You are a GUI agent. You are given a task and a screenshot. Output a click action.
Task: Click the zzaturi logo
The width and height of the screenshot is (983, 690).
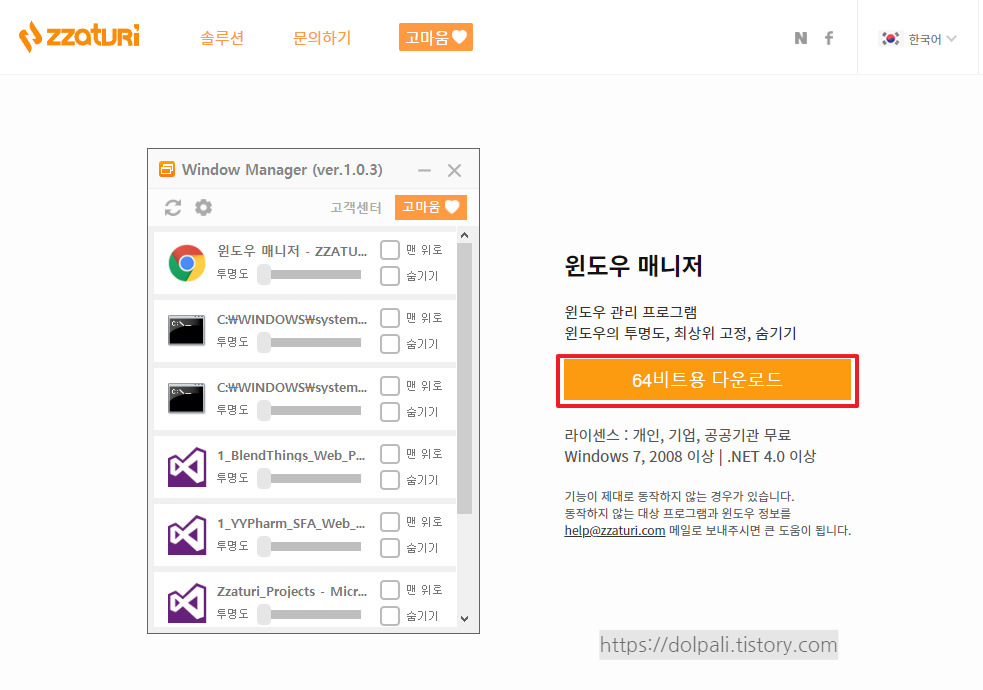pos(79,36)
